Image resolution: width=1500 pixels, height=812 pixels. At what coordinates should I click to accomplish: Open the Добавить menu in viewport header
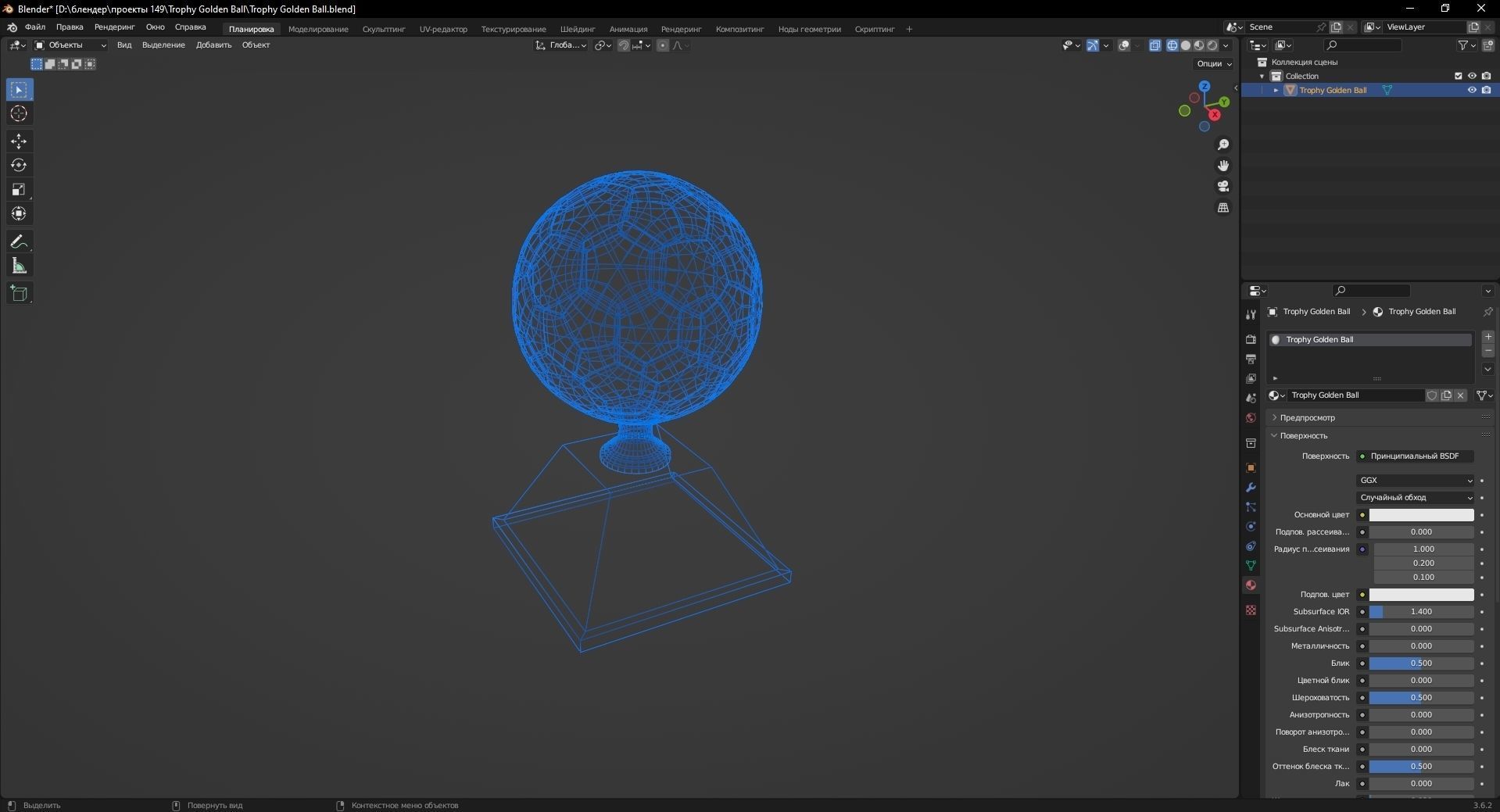pos(213,45)
